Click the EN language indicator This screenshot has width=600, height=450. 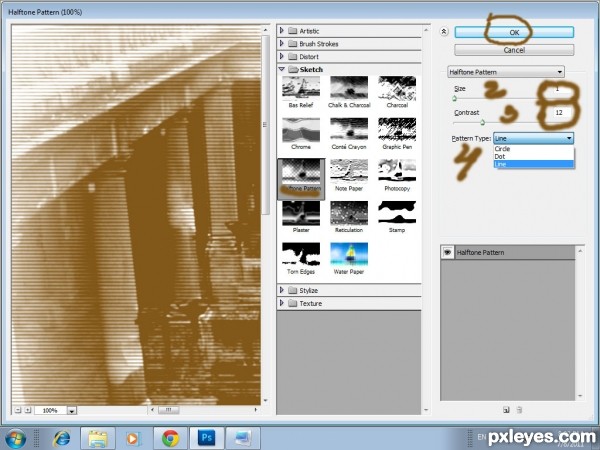(482, 437)
